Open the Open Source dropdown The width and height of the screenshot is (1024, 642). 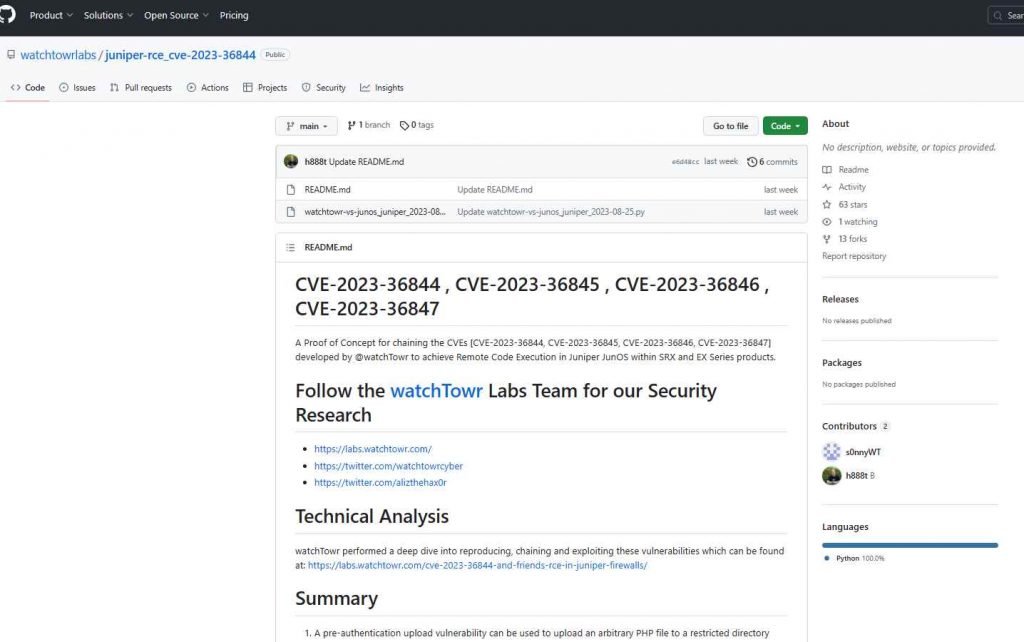(176, 15)
